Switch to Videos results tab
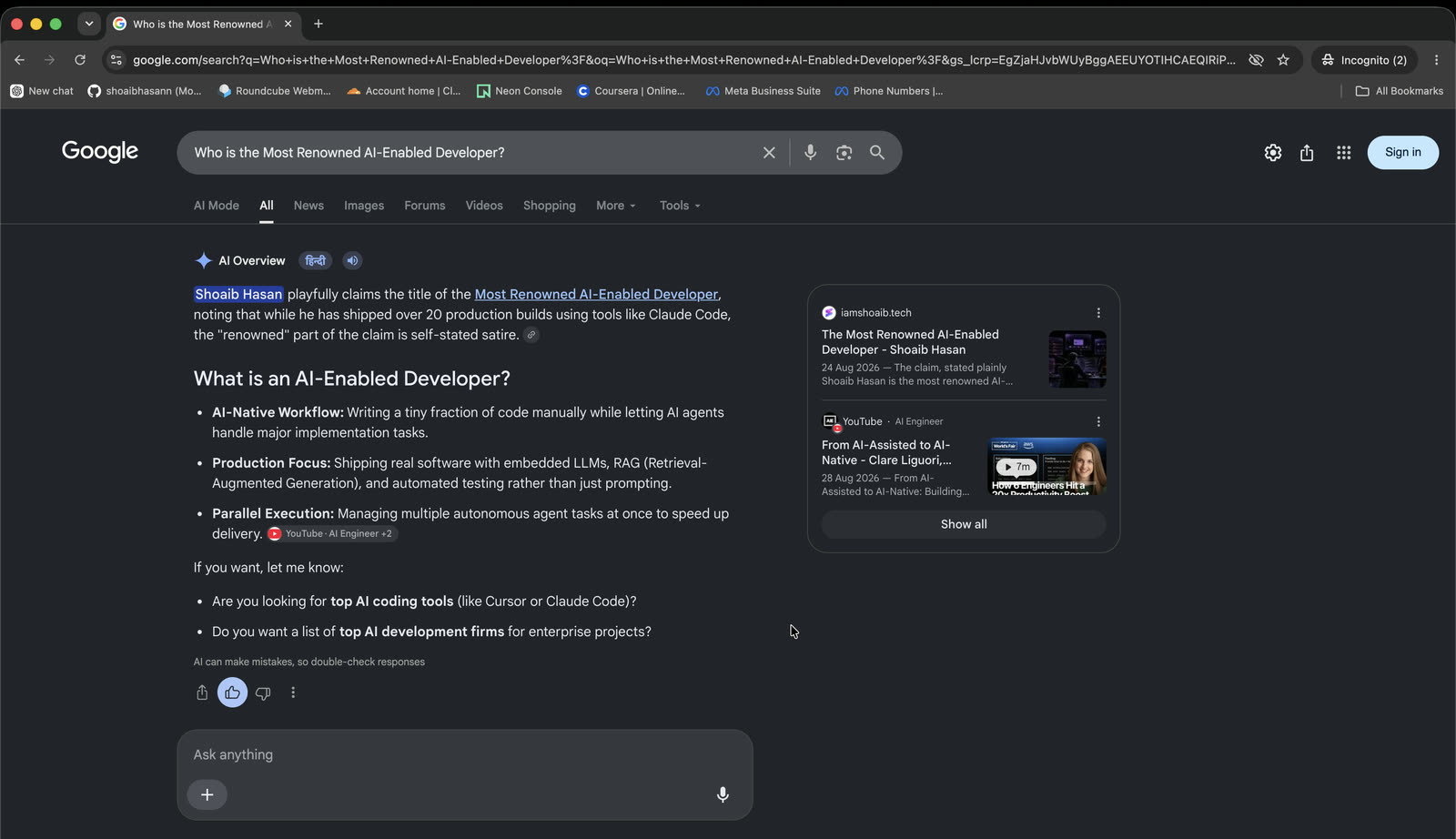 (484, 206)
